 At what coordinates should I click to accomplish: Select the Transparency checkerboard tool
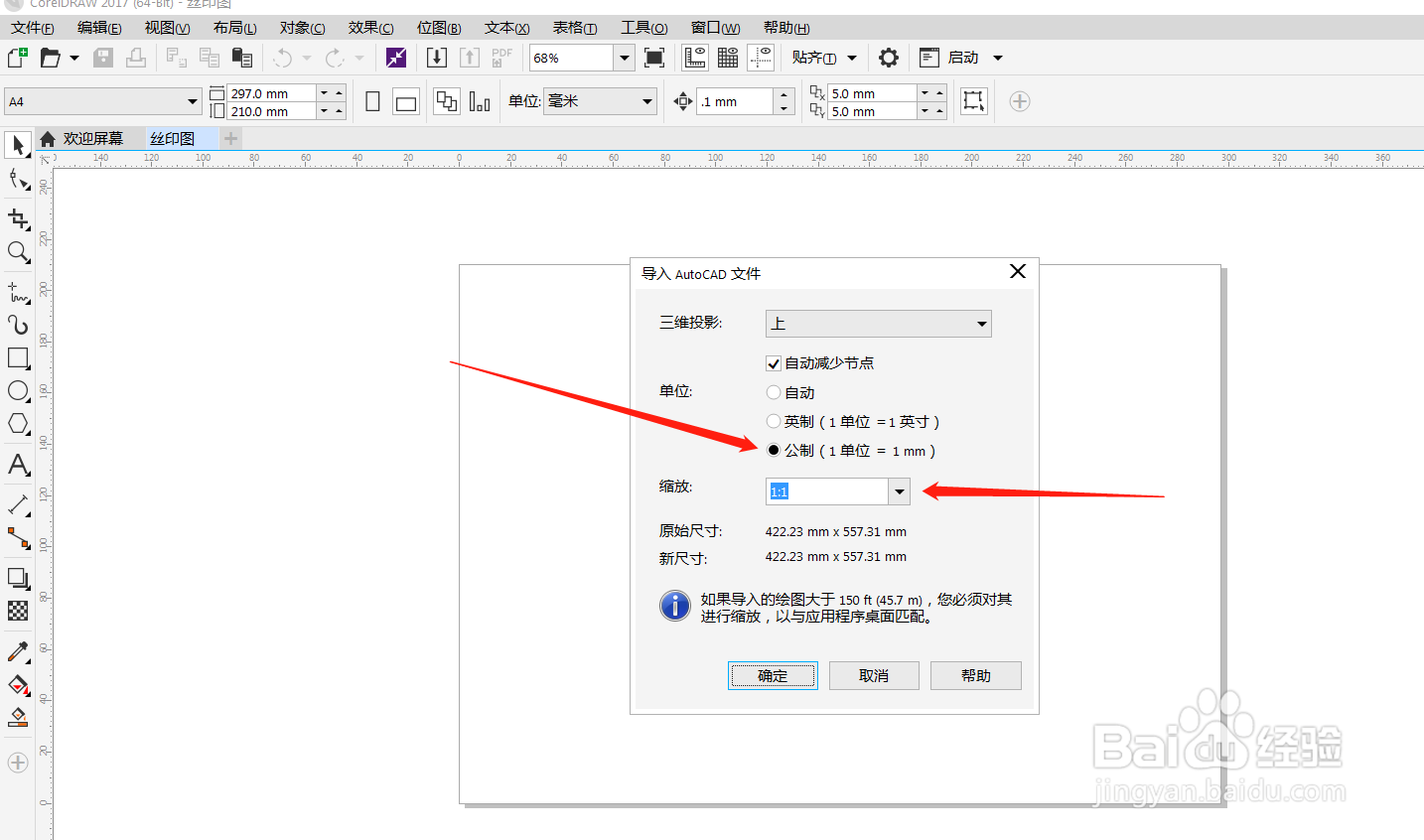[x=18, y=611]
